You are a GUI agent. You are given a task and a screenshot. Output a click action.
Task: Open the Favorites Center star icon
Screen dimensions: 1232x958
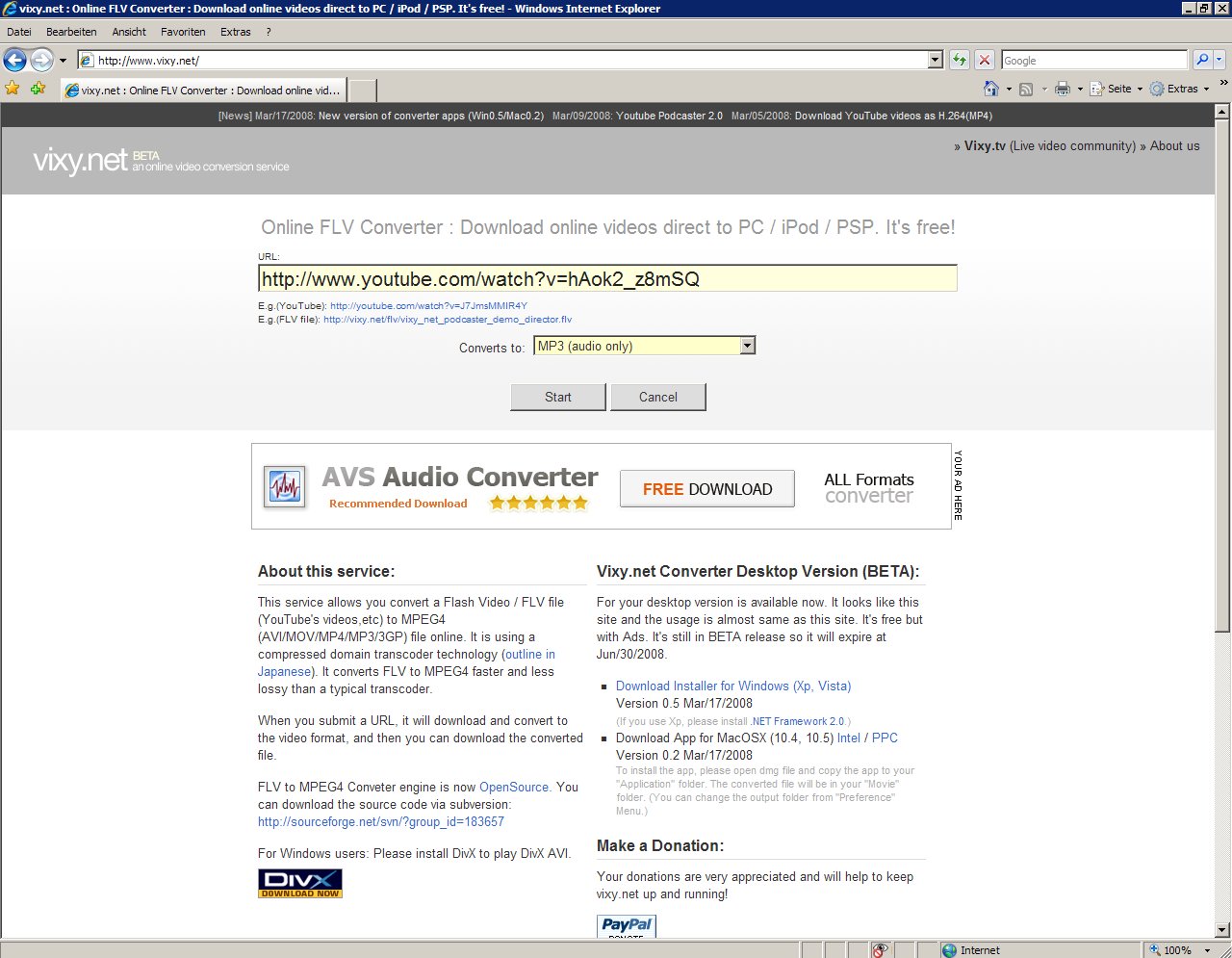[13, 89]
